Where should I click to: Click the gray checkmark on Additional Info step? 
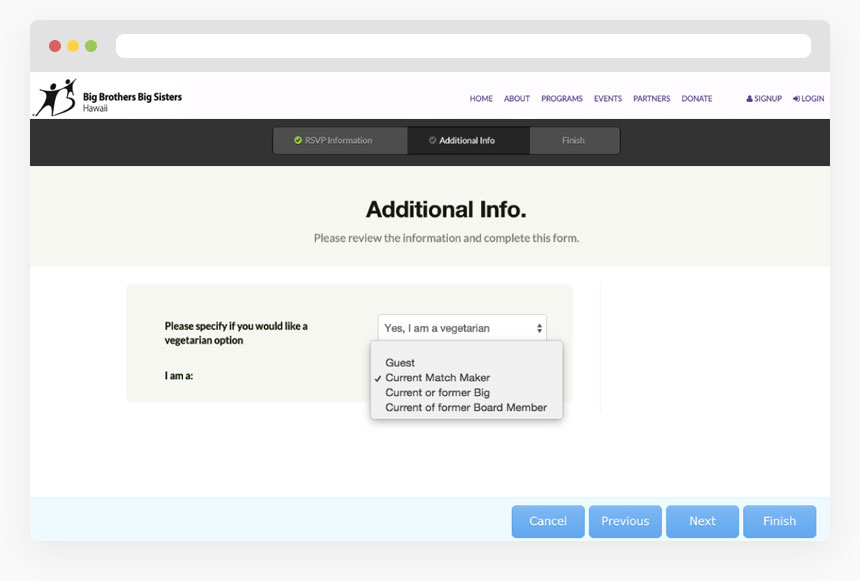[x=433, y=140]
